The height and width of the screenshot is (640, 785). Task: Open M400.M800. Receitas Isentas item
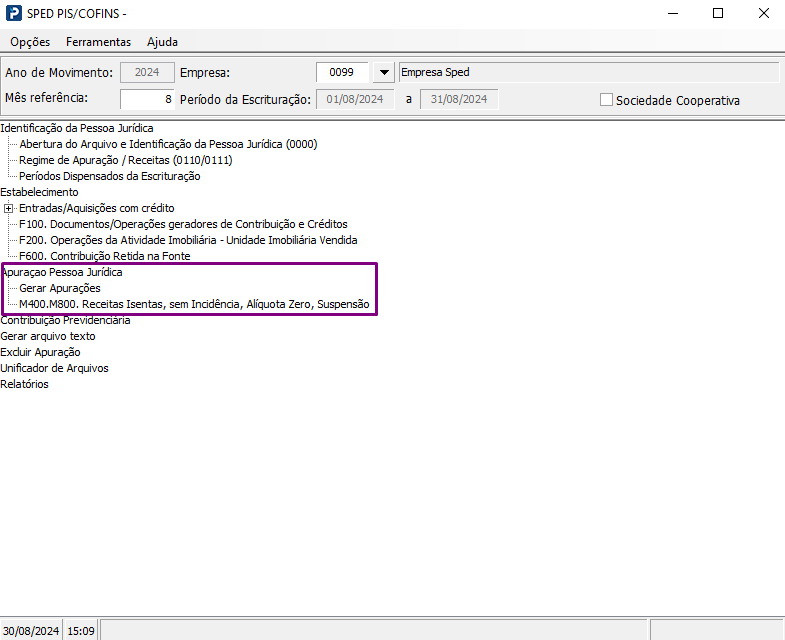pyautogui.click(x=194, y=304)
